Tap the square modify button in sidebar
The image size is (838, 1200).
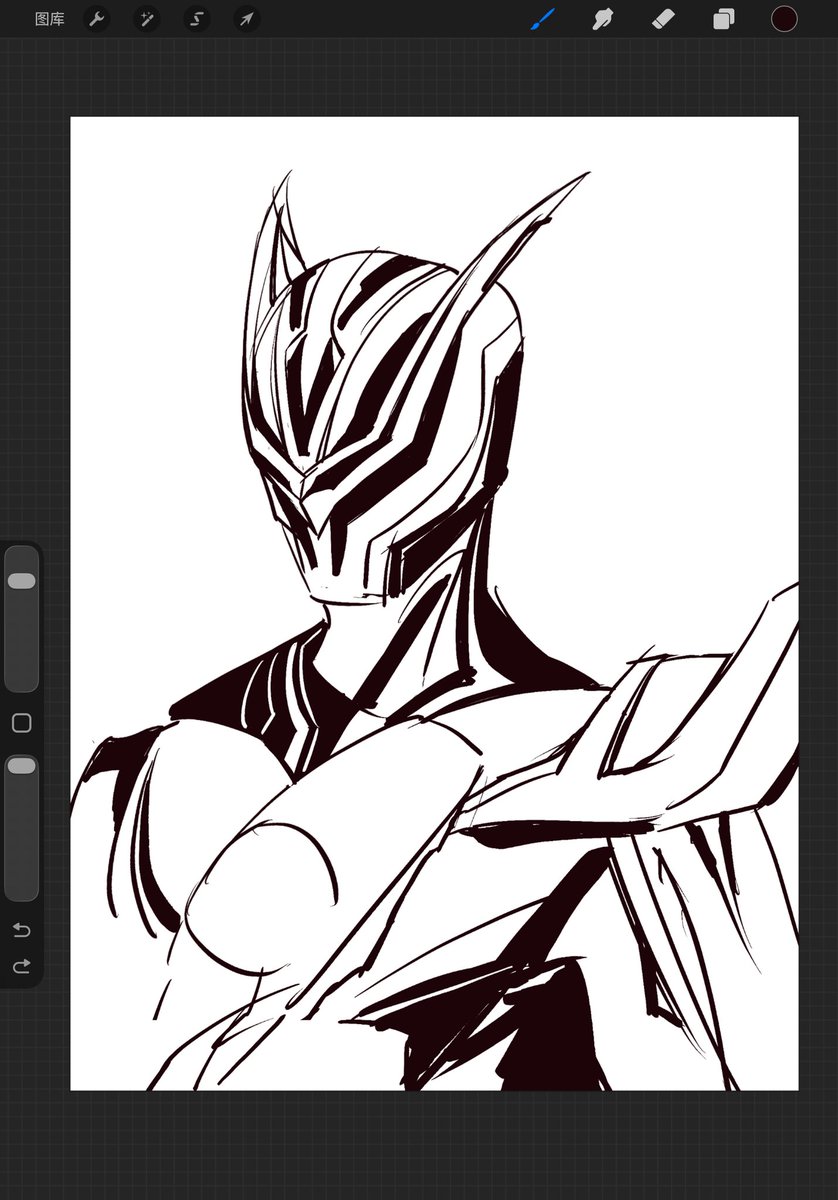pyautogui.click(x=21, y=723)
